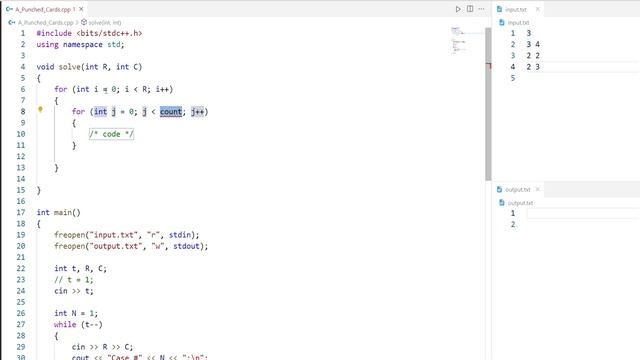Click 'cin >> t;' on line 24
The width and height of the screenshot is (640, 360).
coord(73,291)
